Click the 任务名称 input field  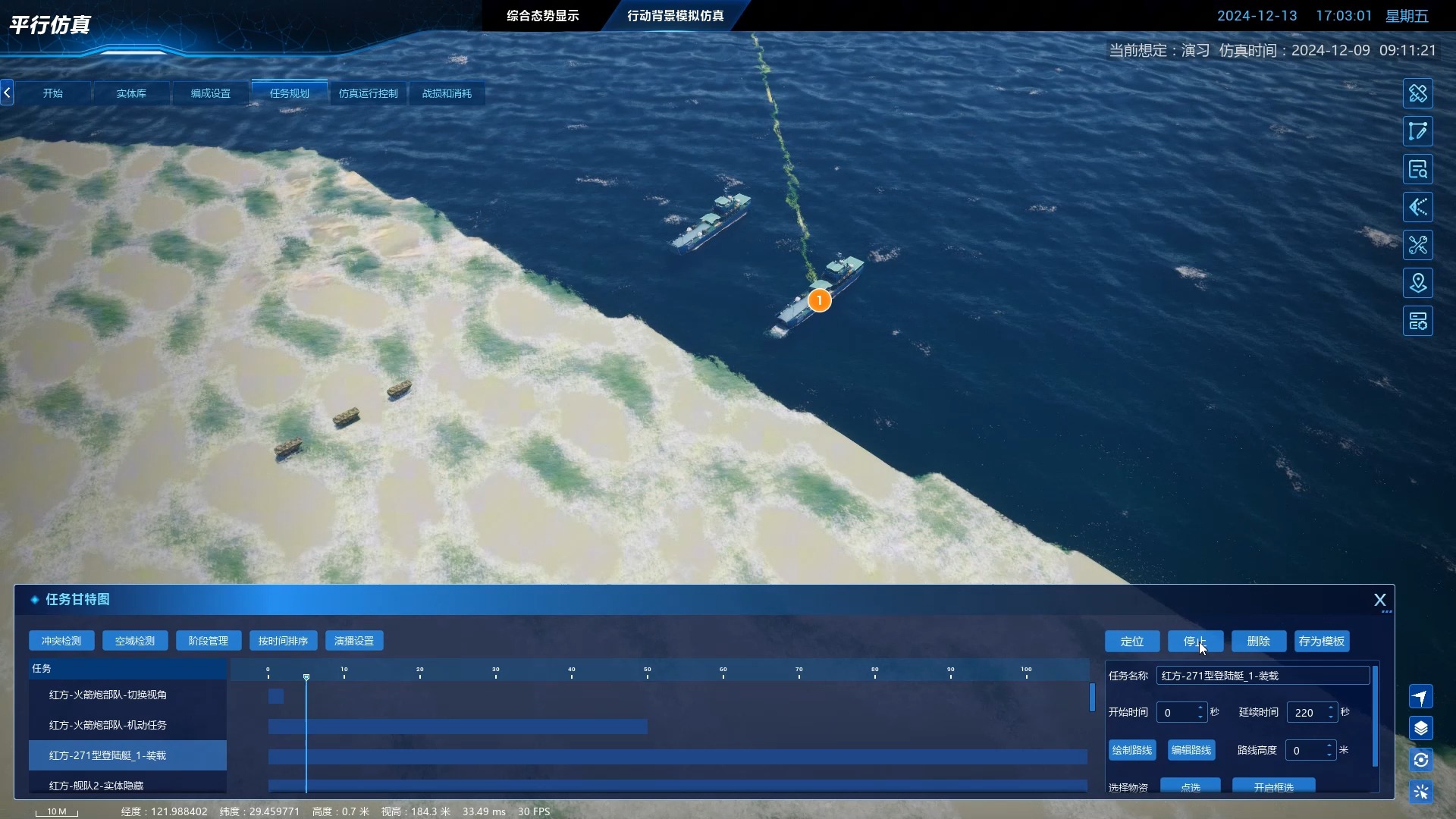pos(1262,676)
